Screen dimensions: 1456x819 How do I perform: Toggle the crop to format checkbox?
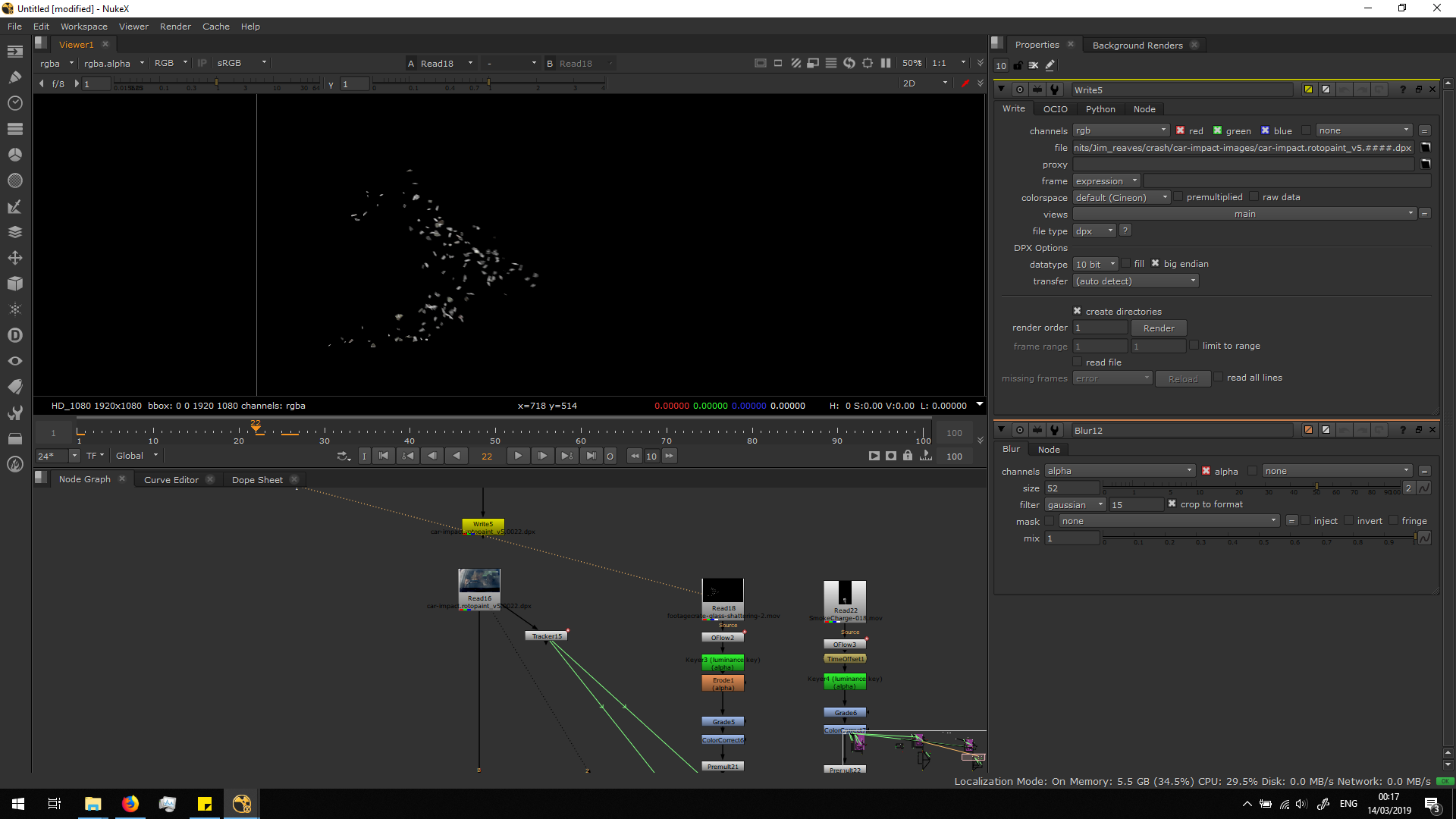[1172, 504]
